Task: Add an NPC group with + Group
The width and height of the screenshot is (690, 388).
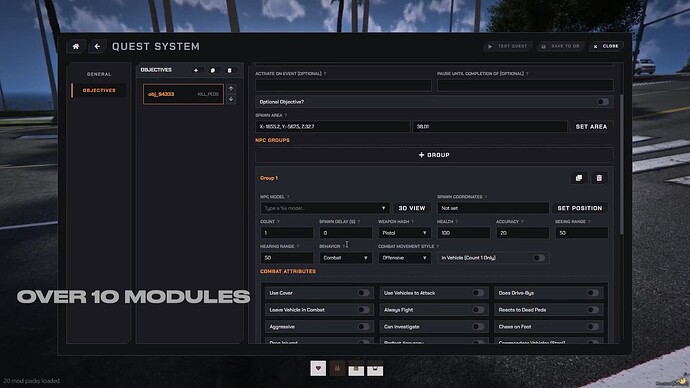Action: pos(434,155)
